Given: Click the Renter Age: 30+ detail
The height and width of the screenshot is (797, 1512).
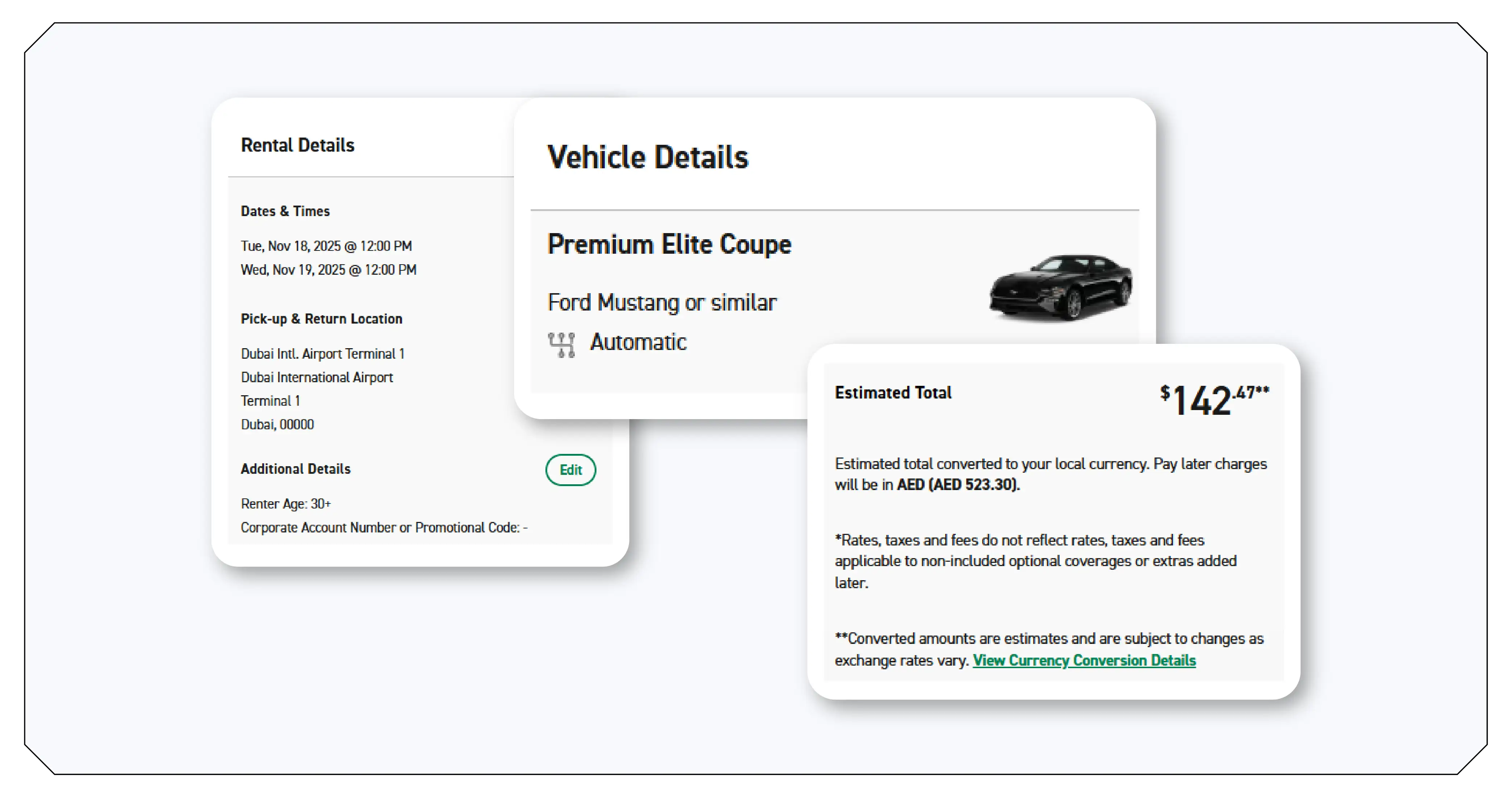Looking at the screenshot, I should pyautogui.click(x=285, y=503).
